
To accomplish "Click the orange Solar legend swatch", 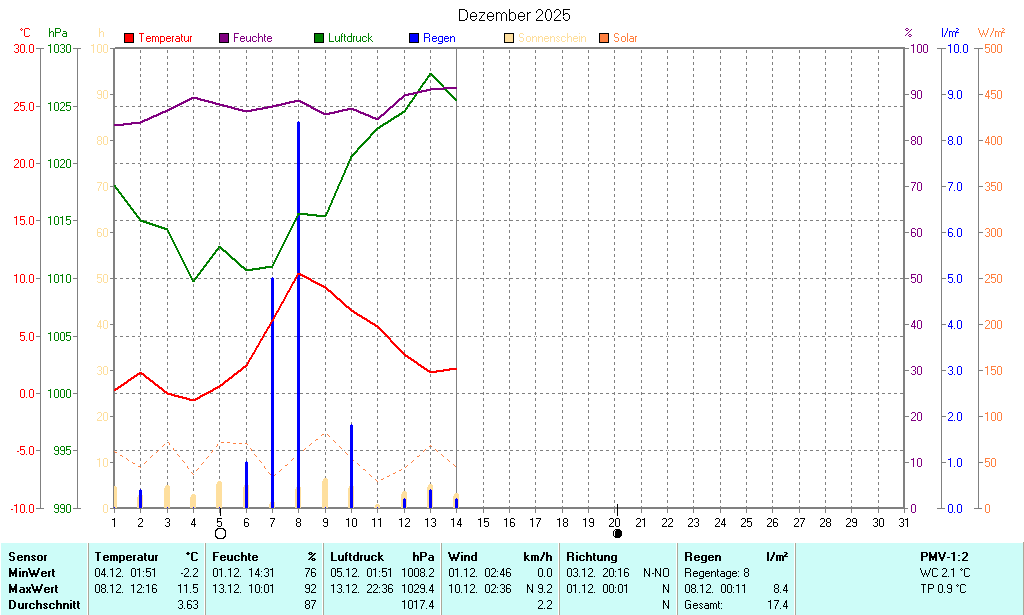I will point(604,38).
